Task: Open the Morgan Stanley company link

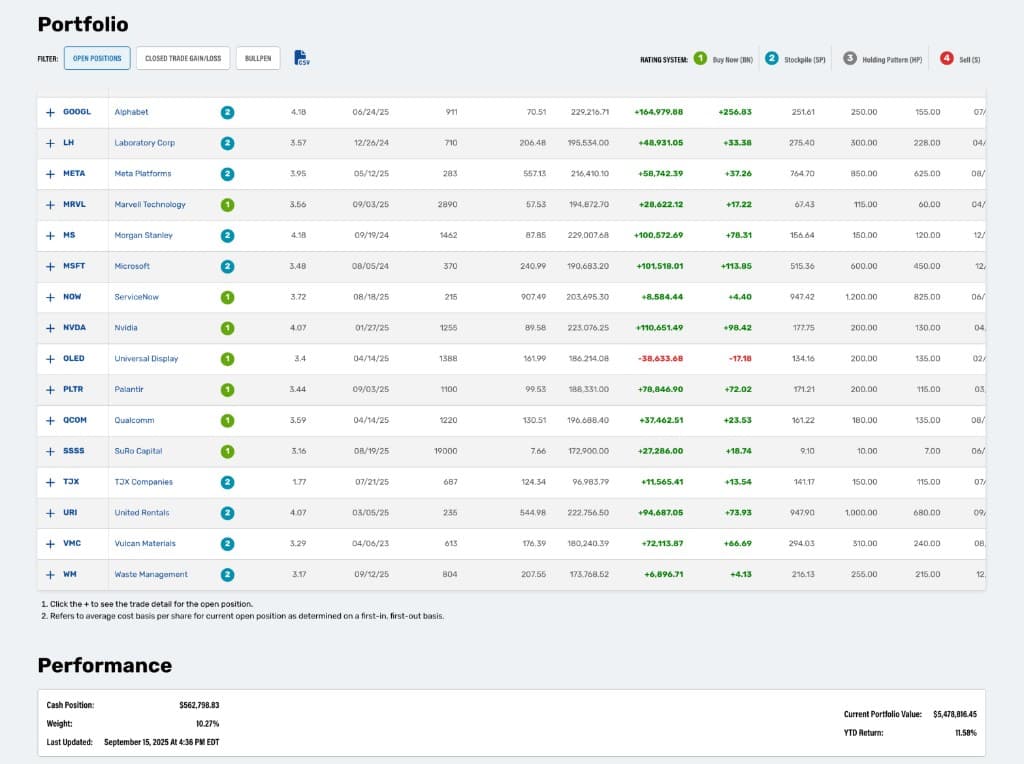Action: click(x=143, y=236)
